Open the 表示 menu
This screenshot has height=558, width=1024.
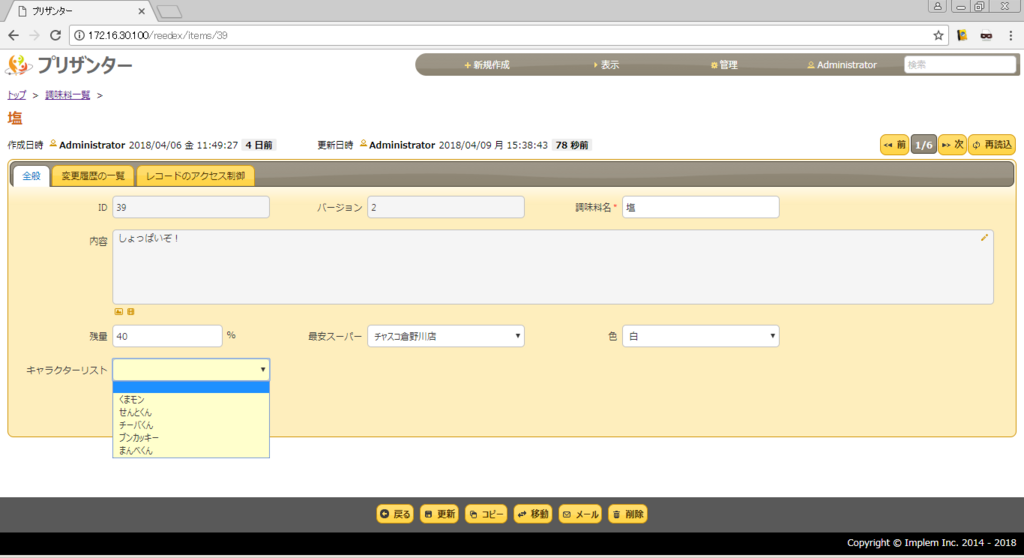(606, 65)
